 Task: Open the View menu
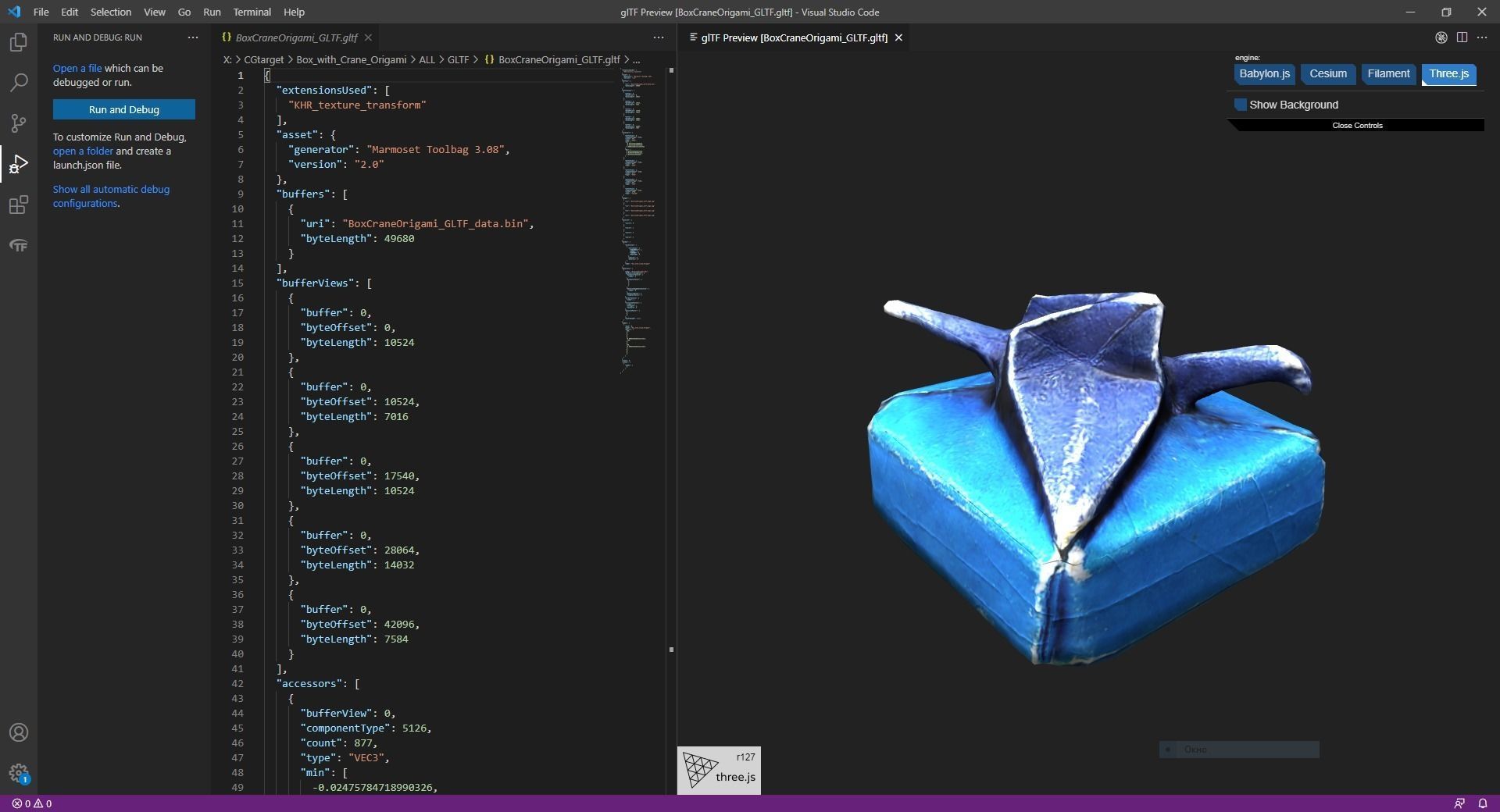pos(155,12)
